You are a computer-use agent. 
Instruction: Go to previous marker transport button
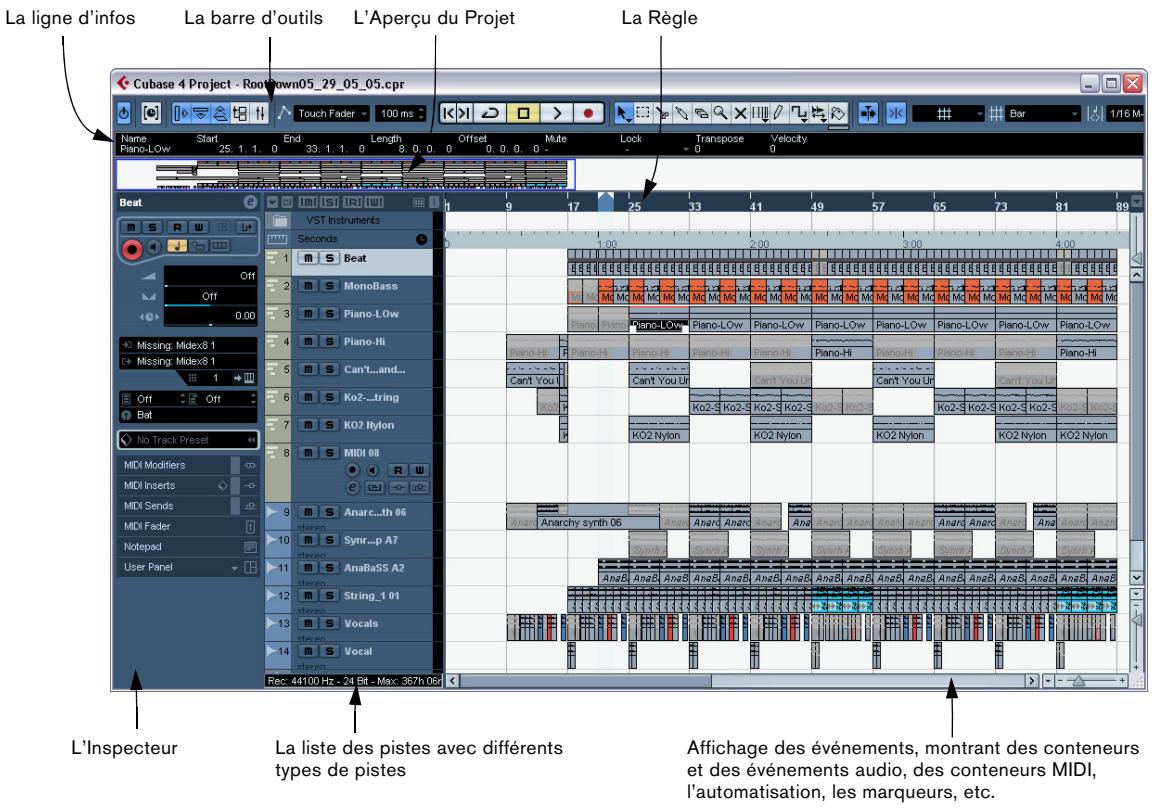[x=447, y=113]
